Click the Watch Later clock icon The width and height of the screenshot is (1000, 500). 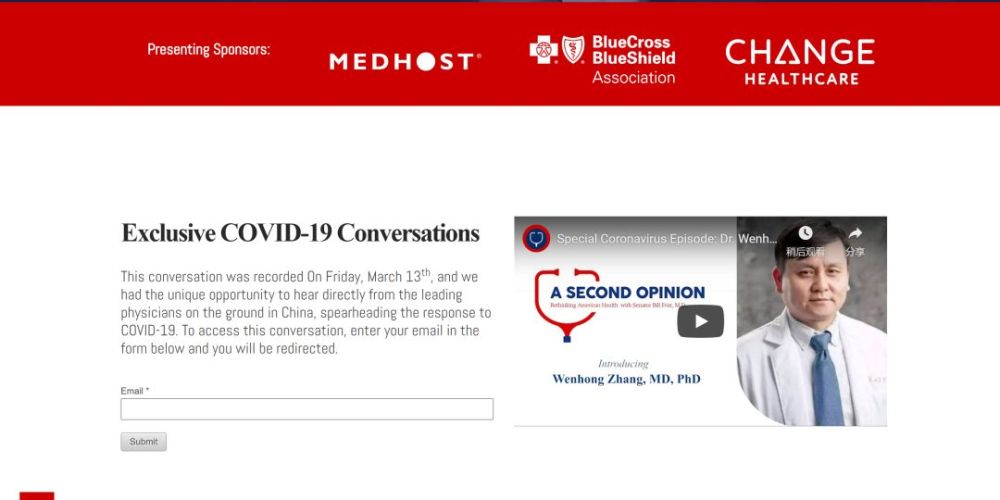tap(805, 233)
